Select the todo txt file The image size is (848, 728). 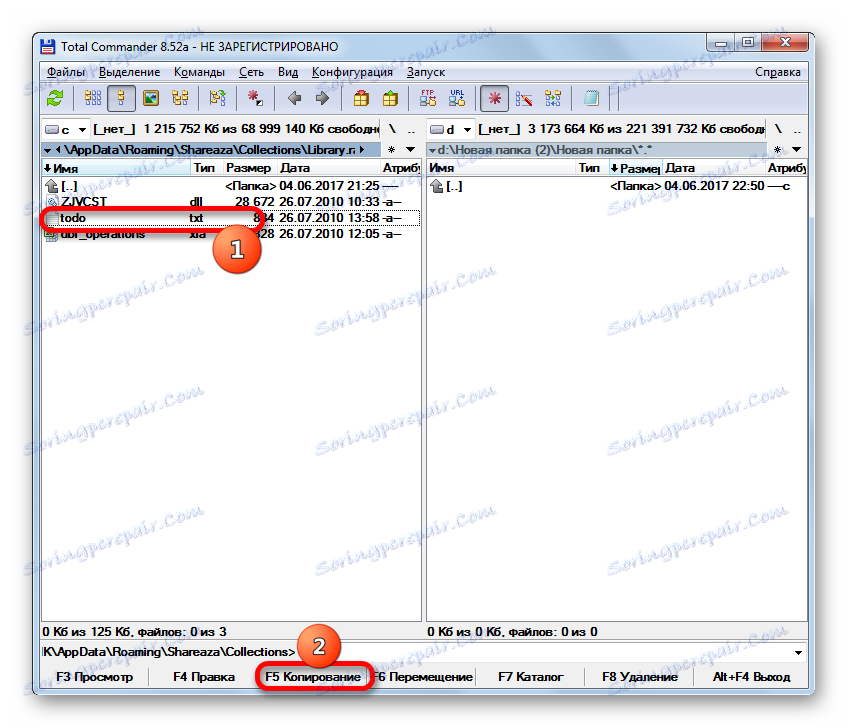point(231,218)
